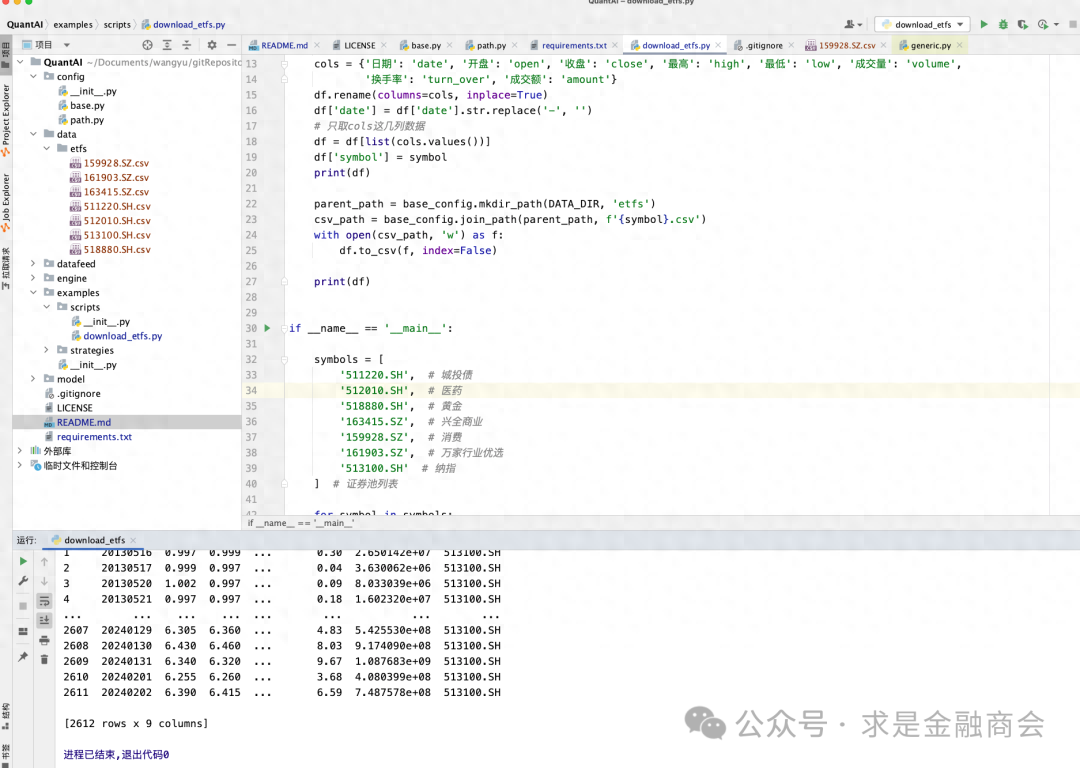1080x768 pixels.
Task: Expand all icon in project panel
Action: [167, 45]
